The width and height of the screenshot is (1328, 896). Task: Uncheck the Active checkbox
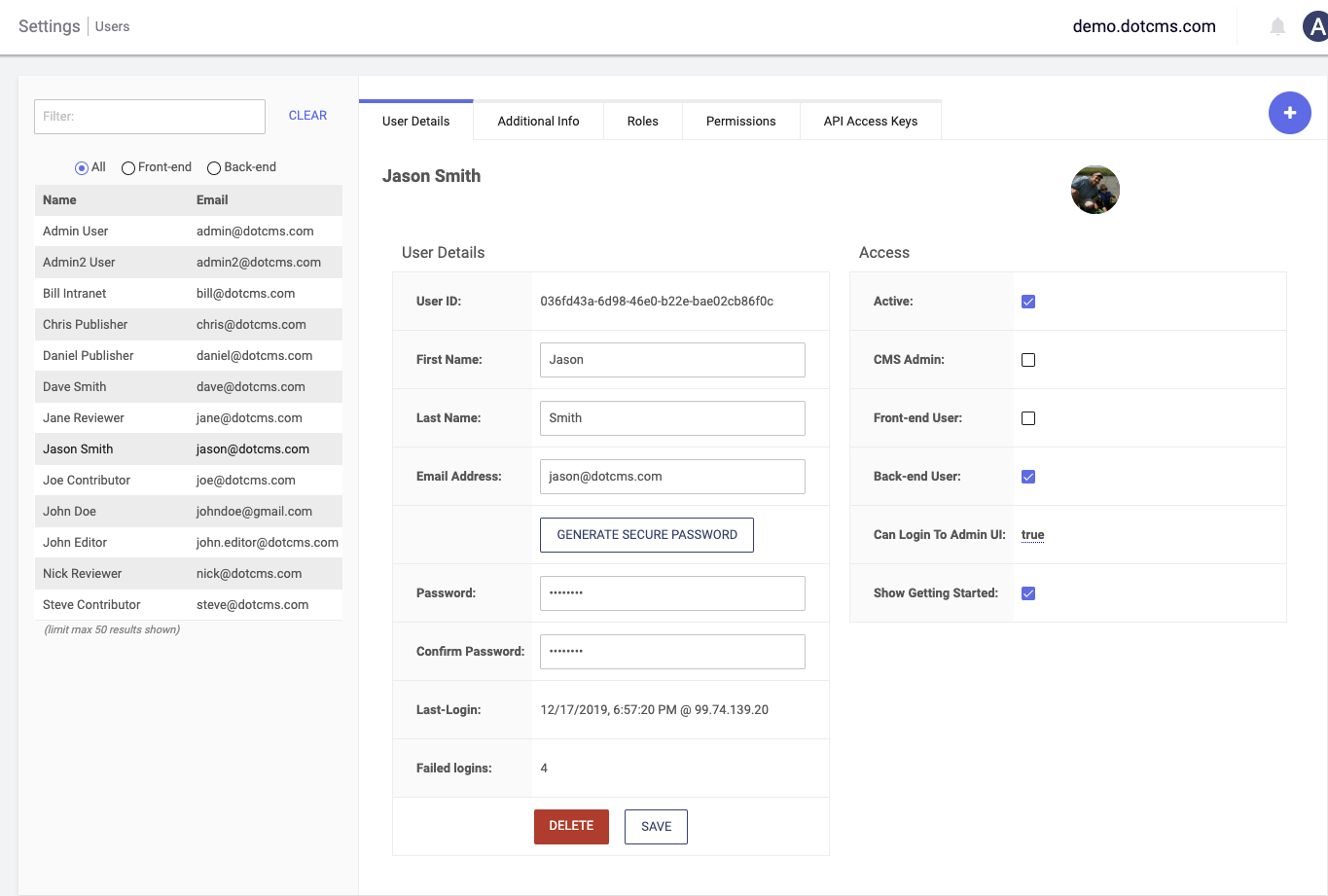tap(1028, 302)
